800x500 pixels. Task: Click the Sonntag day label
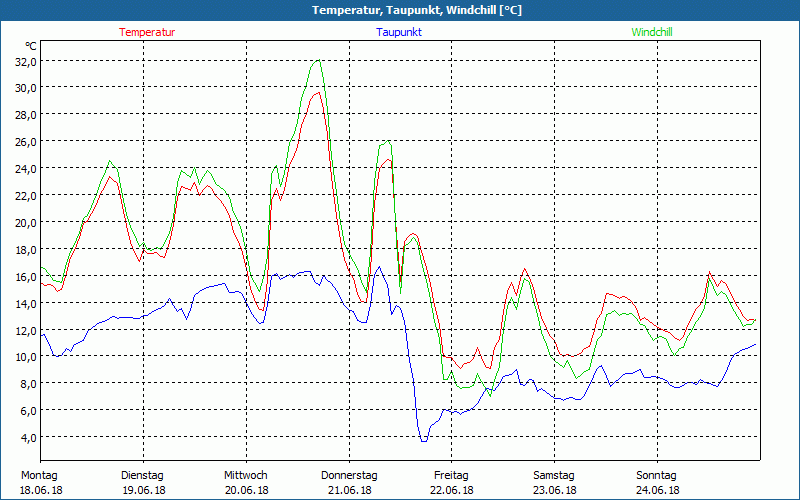656,476
